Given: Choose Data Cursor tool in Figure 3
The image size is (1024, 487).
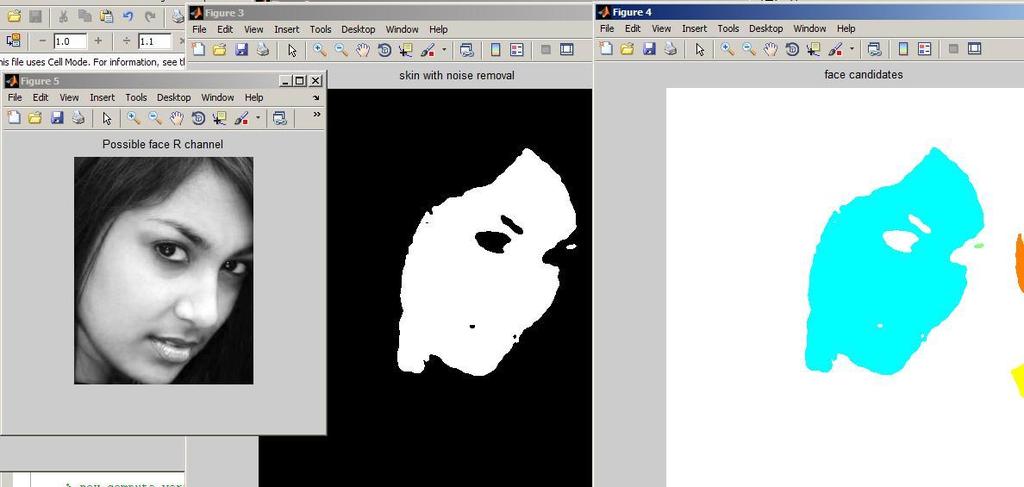Looking at the screenshot, I should click(406, 50).
